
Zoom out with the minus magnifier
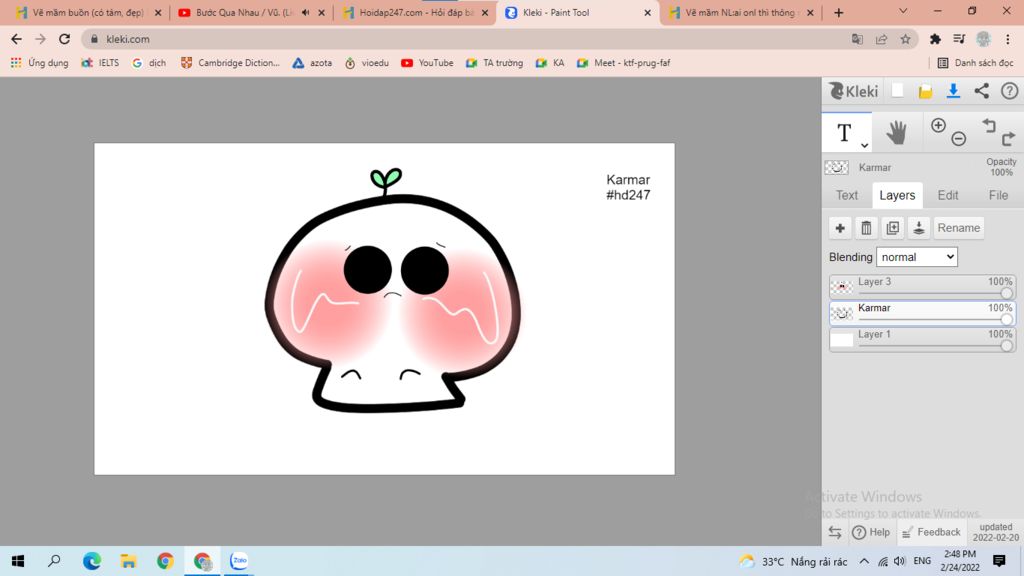click(x=959, y=138)
